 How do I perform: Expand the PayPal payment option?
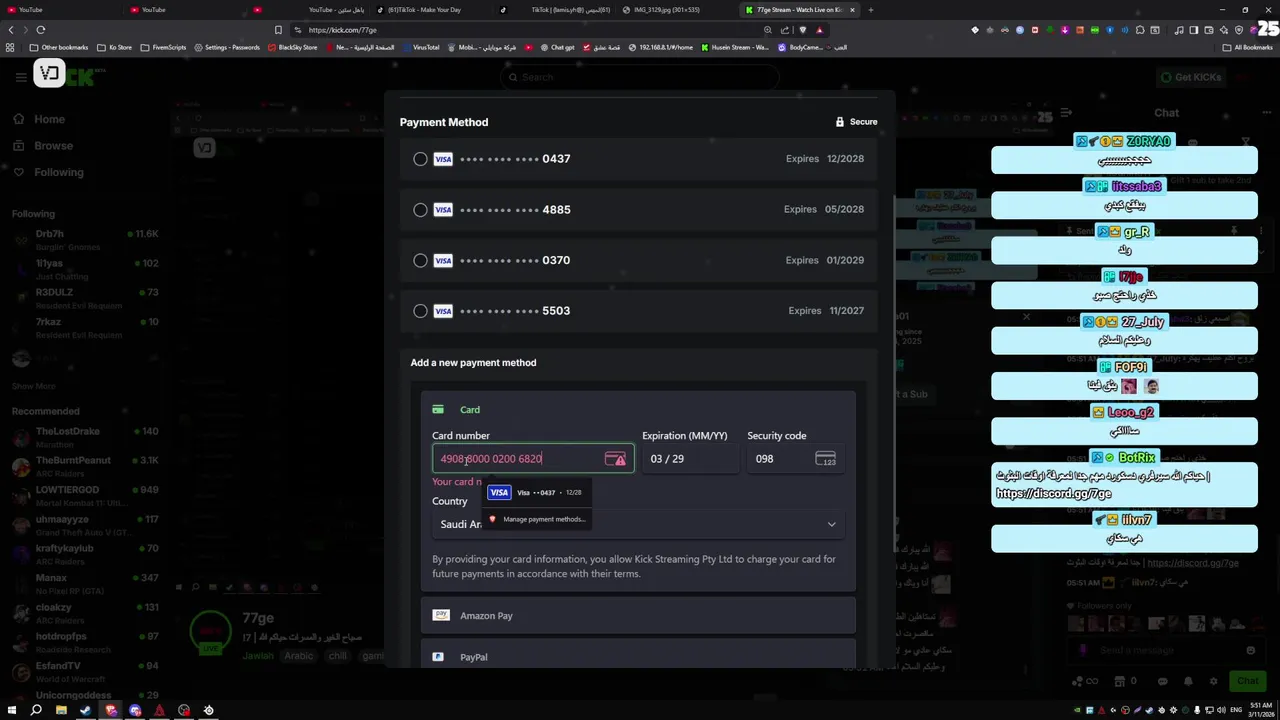[x=638, y=657]
